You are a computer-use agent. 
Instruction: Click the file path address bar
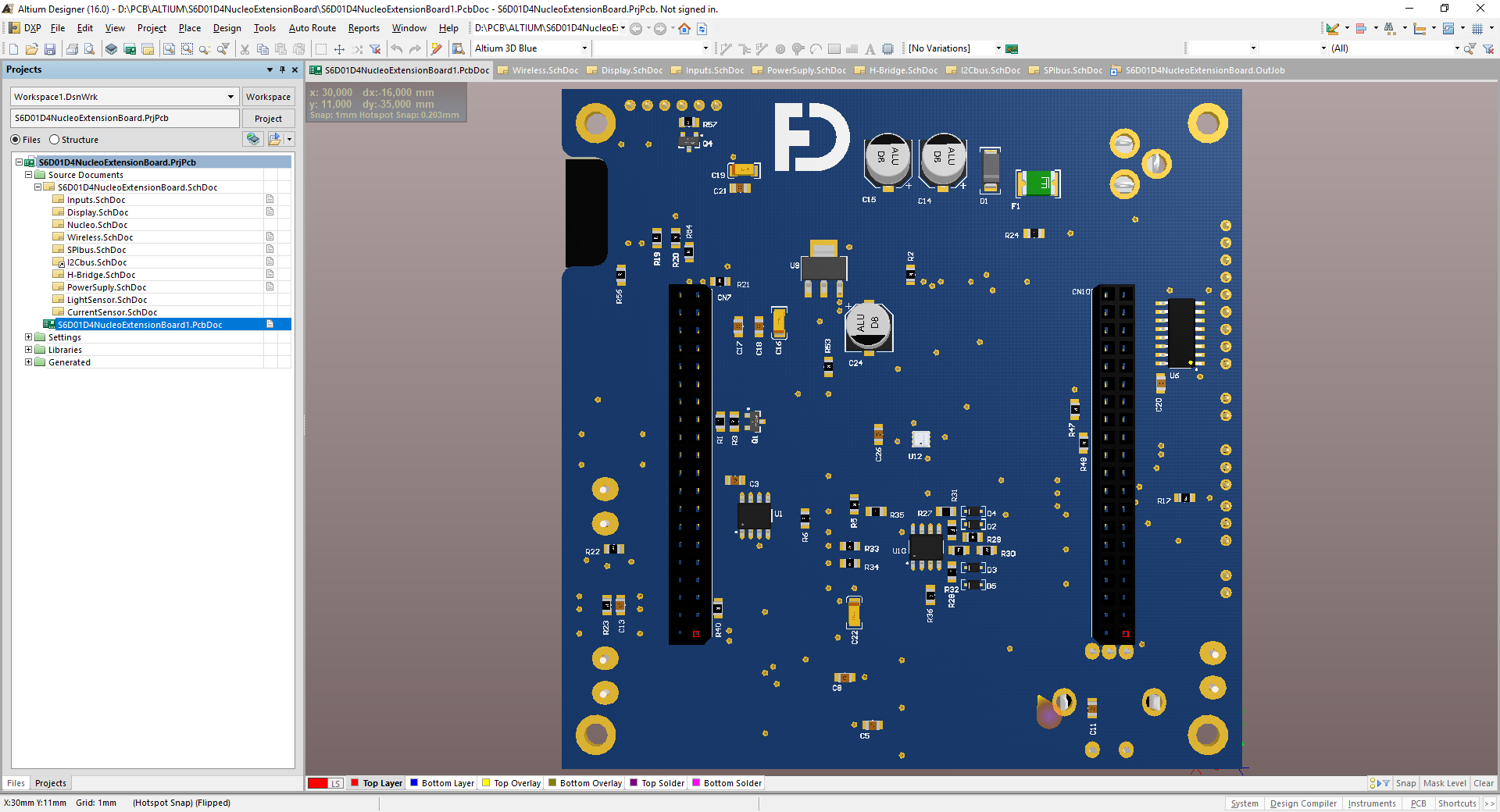tap(547, 28)
